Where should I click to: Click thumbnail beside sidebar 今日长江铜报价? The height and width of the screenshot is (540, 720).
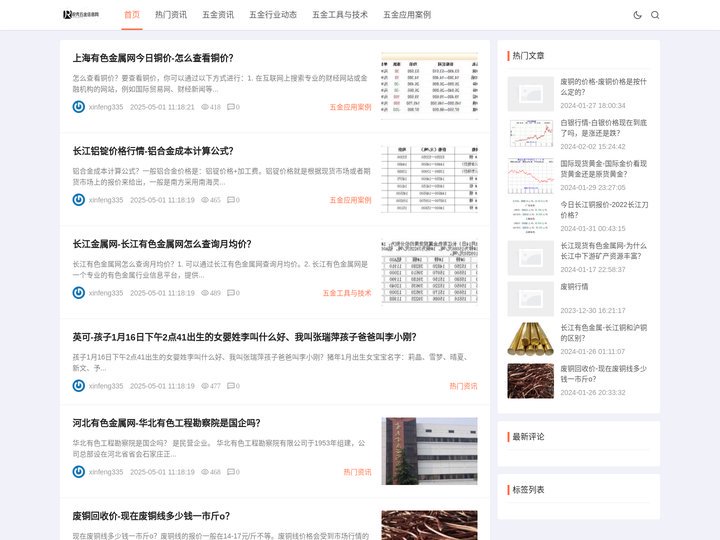click(530, 217)
